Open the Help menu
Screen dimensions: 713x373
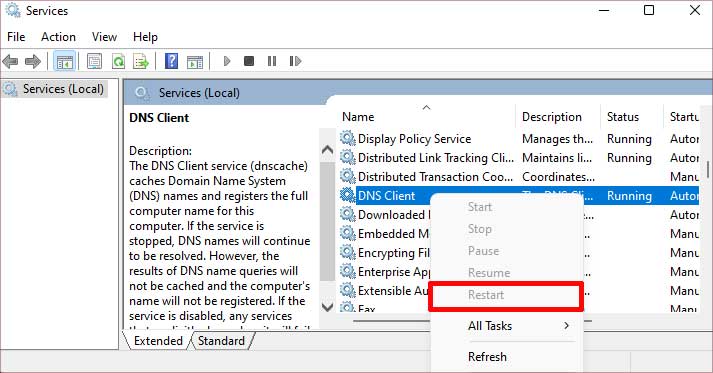coord(145,36)
